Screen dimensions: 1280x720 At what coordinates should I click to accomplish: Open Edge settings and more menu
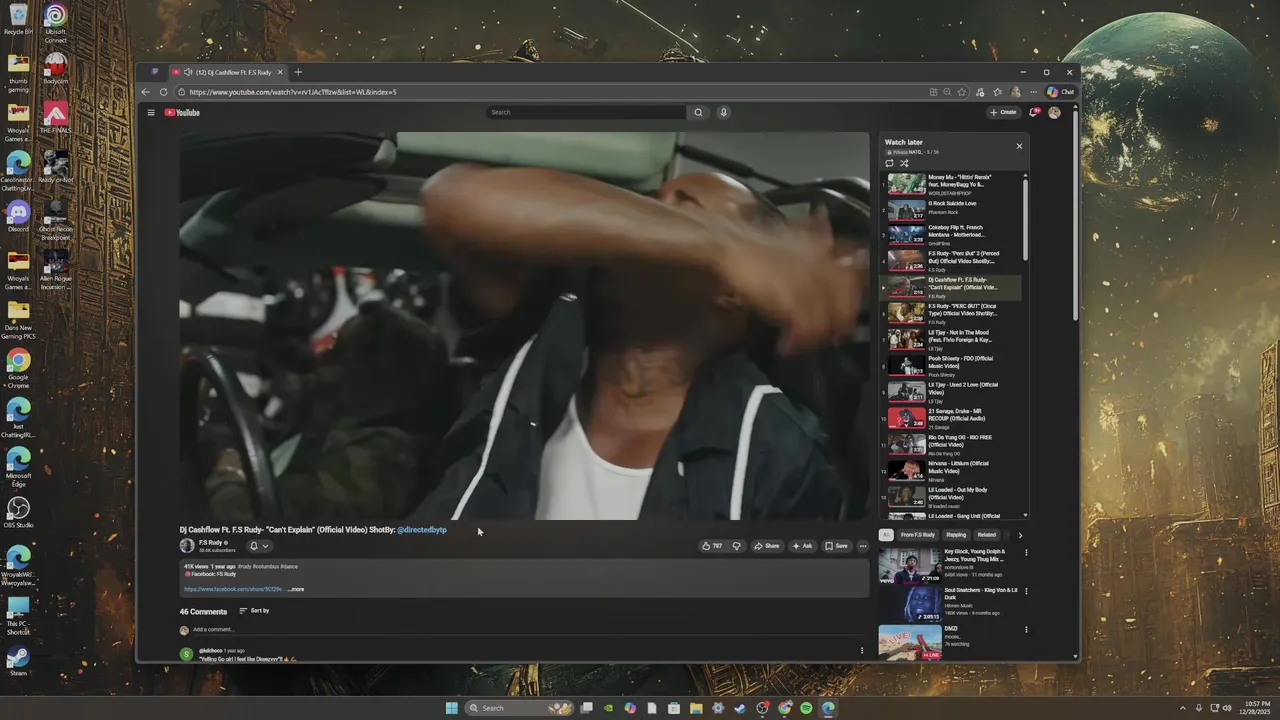[x=1032, y=92]
